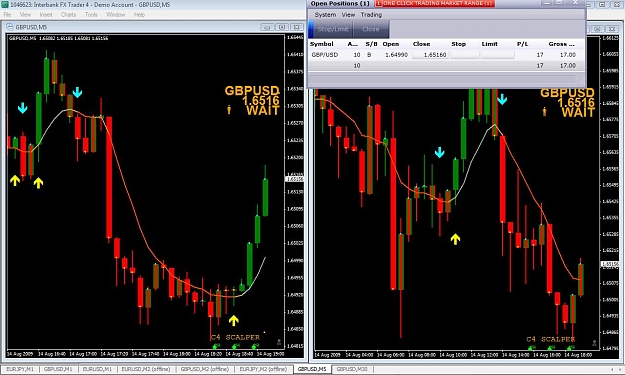Switch to the GBPUSD,M1 chart tab
This screenshot has height=375, width=625.
pos(58,369)
